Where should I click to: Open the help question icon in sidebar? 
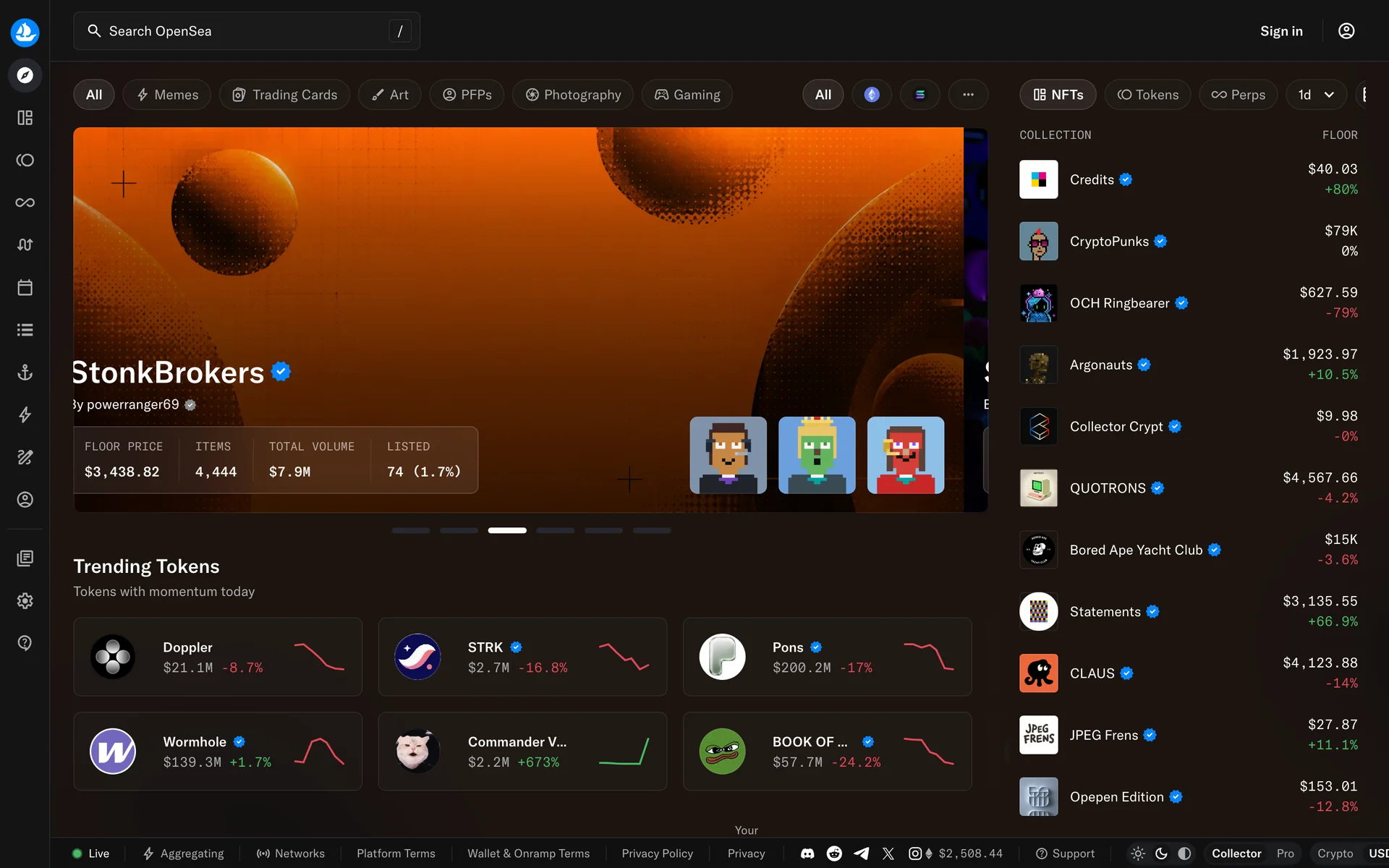(x=25, y=643)
